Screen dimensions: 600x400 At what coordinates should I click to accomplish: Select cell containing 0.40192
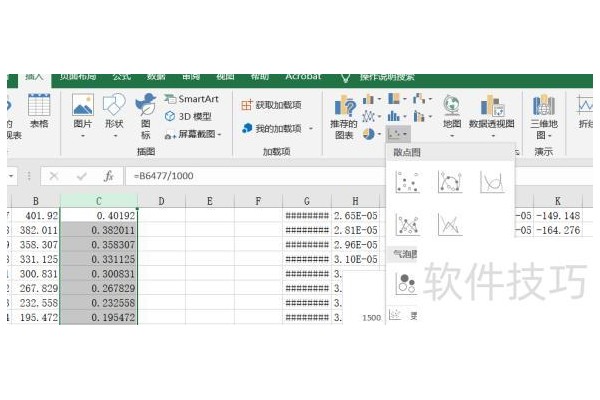click(99, 216)
